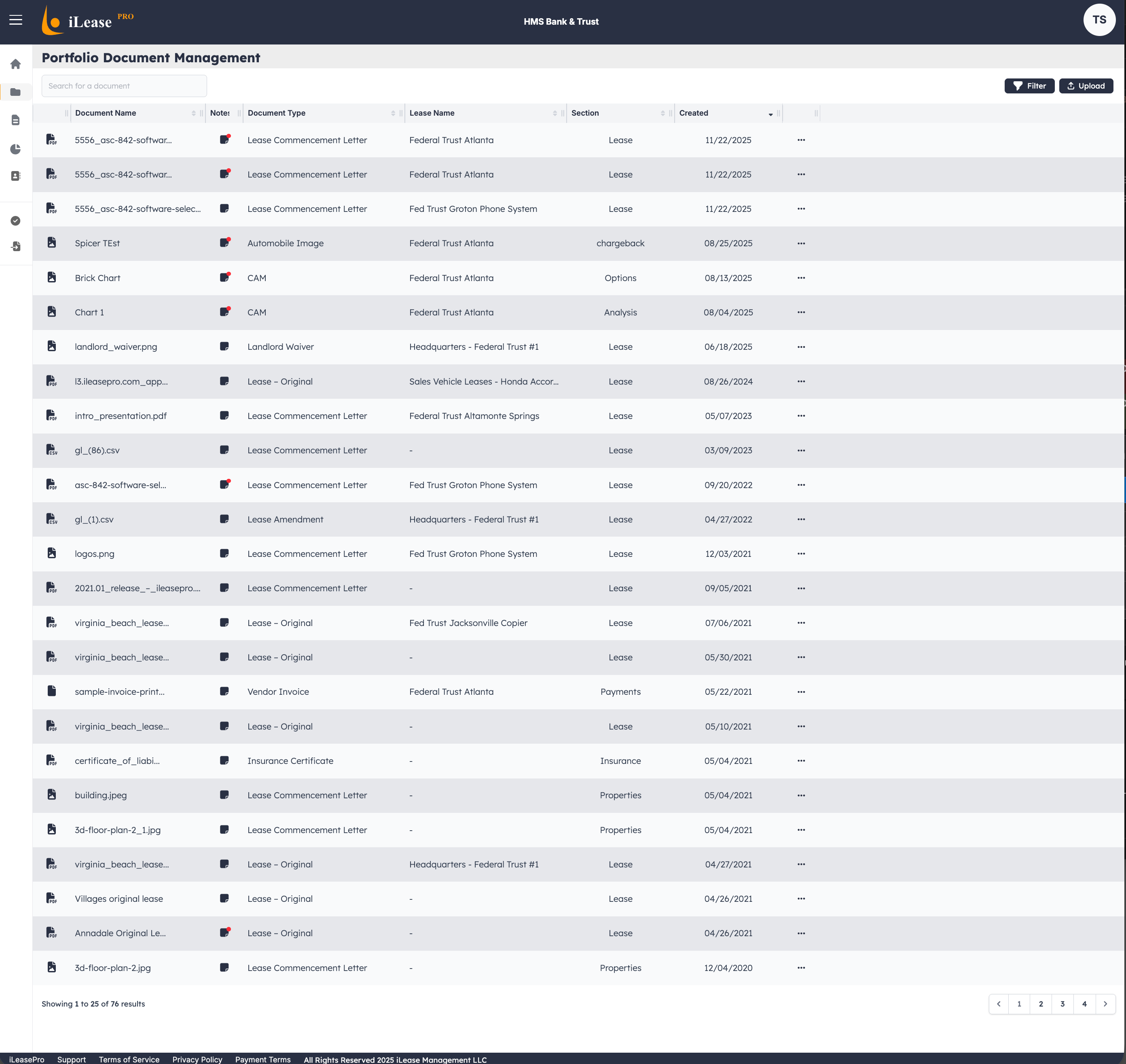Click inside the document search field
1126x1064 pixels.
[x=124, y=86]
